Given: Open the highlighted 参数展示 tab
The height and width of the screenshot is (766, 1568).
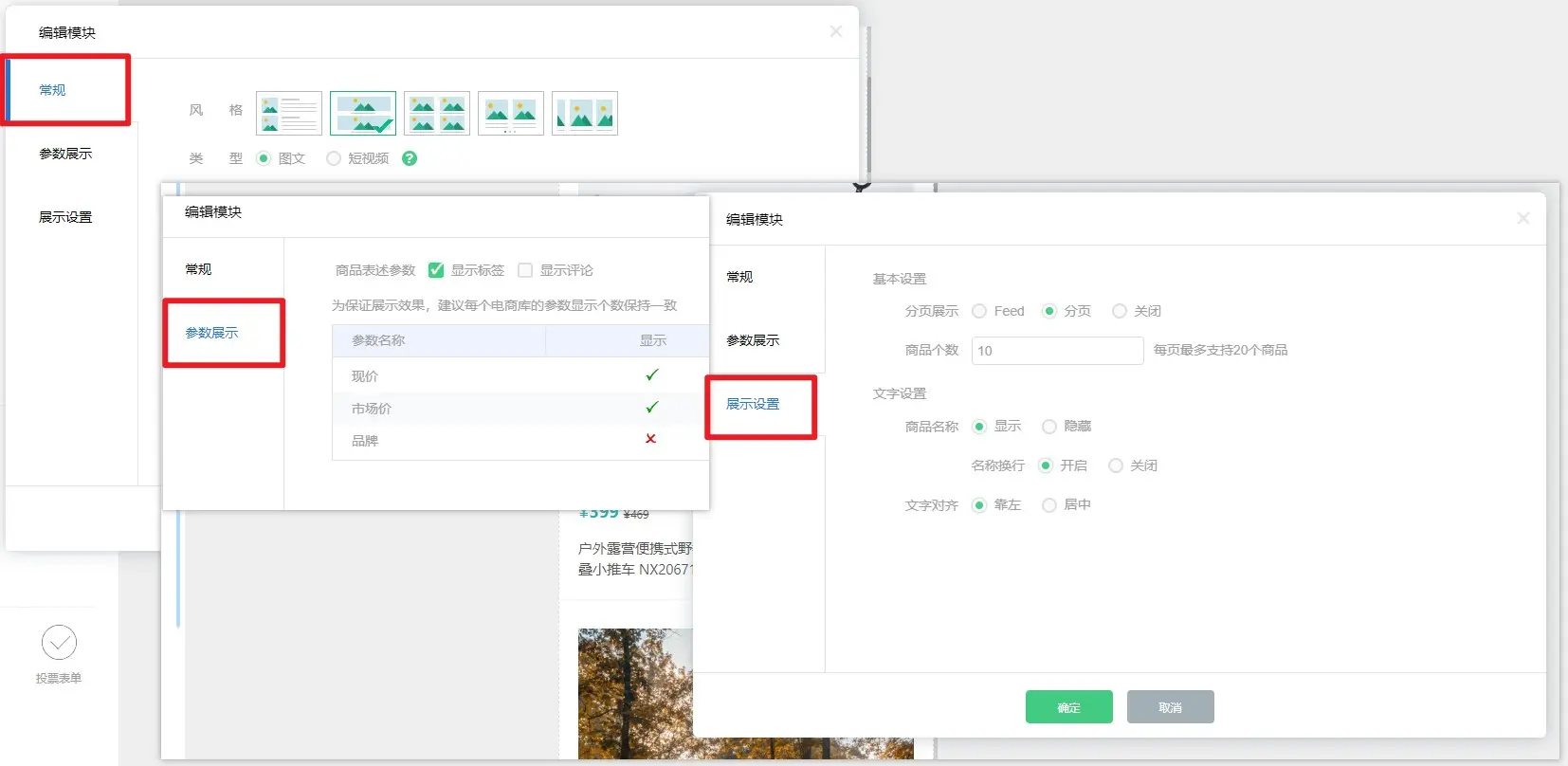Looking at the screenshot, I should (x=212, y=333).
